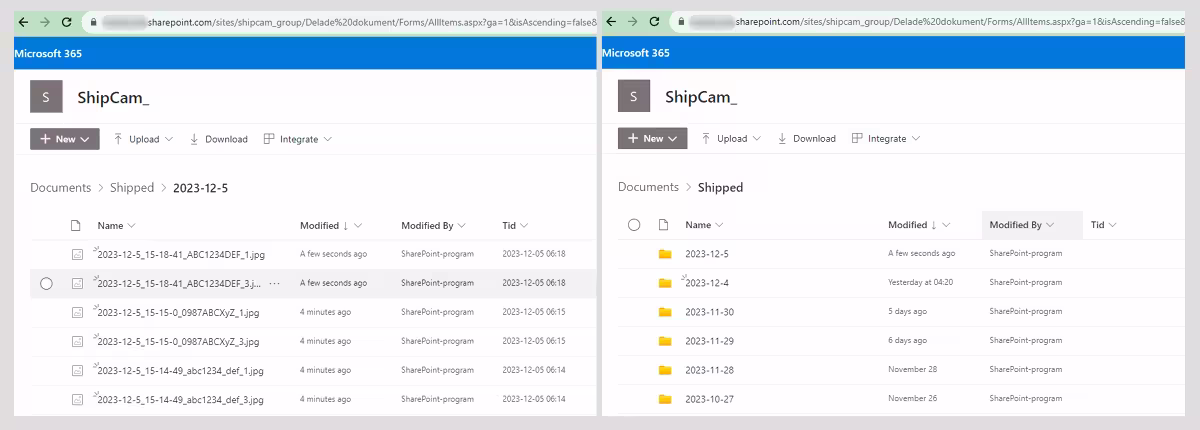Select all items circle in right window header

click(634, 225)
